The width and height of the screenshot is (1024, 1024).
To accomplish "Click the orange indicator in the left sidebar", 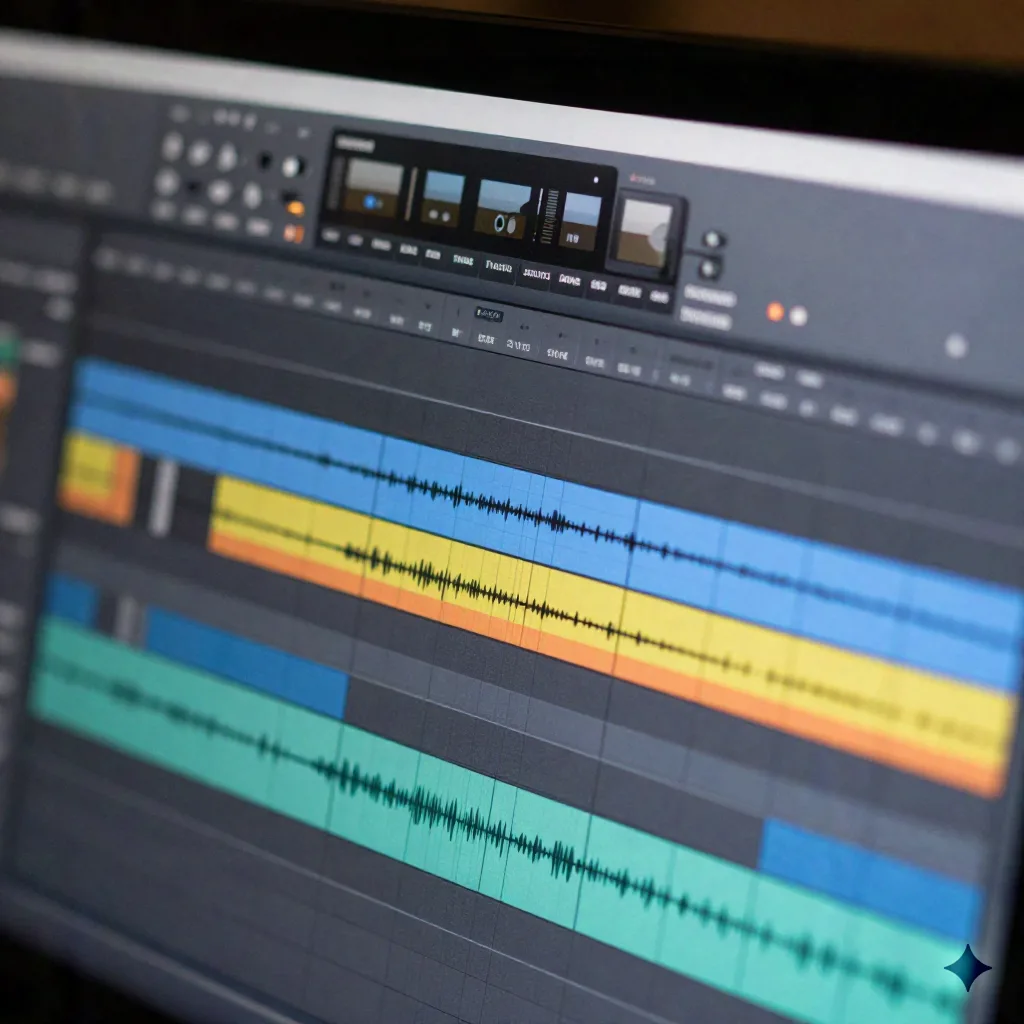I will (6, 391).
